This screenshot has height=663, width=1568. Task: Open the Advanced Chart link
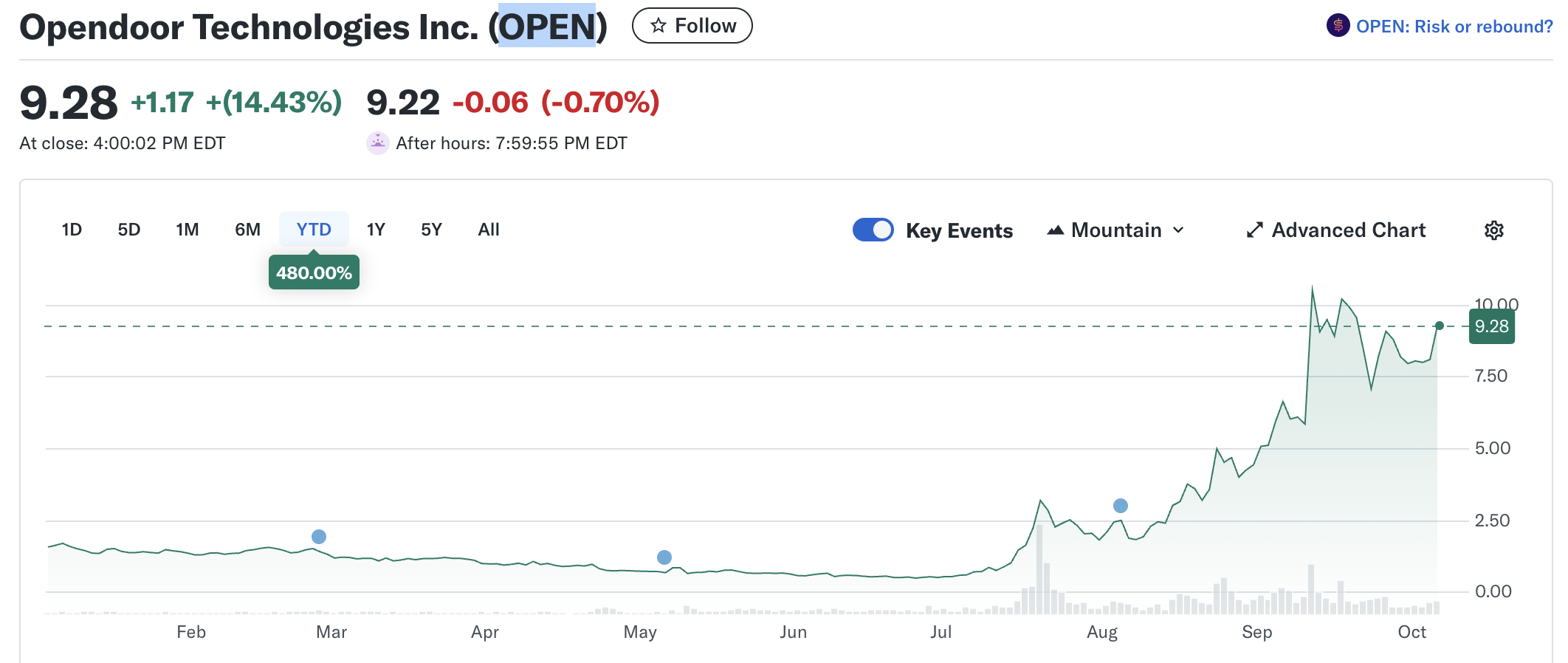[x=1348, y=230]
